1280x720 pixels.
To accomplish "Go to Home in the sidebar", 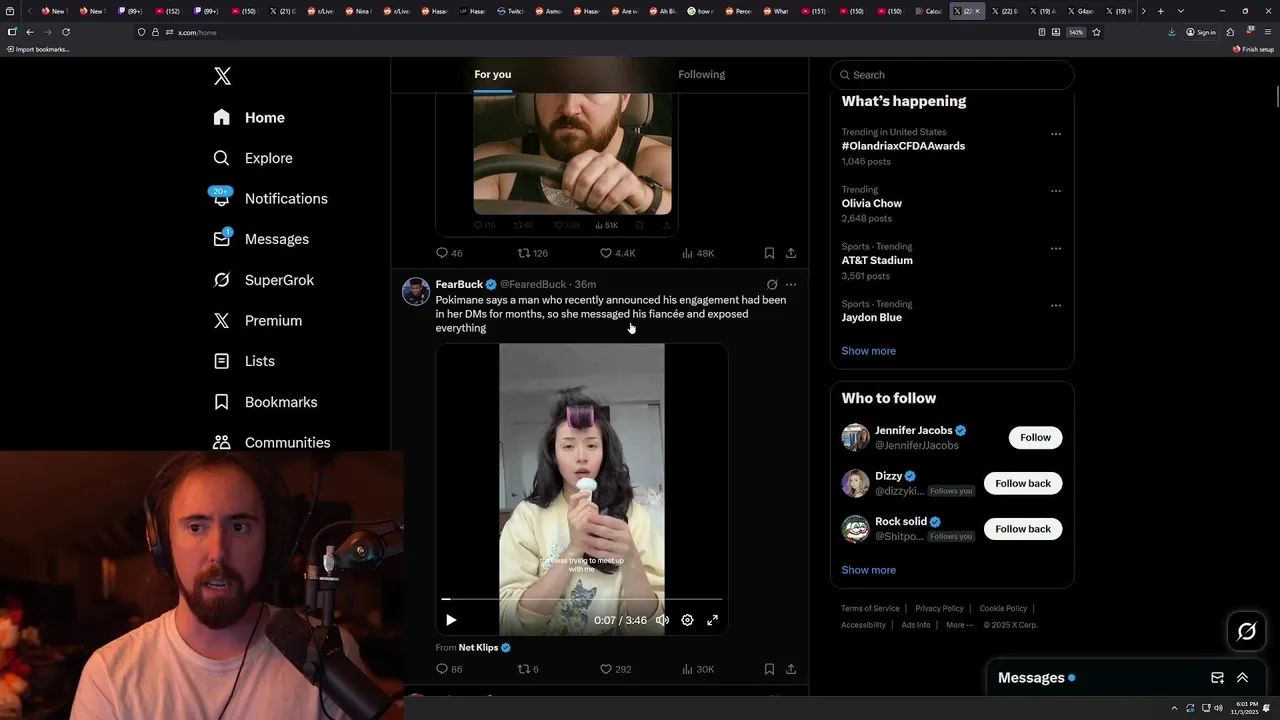I will pos(249,117).
